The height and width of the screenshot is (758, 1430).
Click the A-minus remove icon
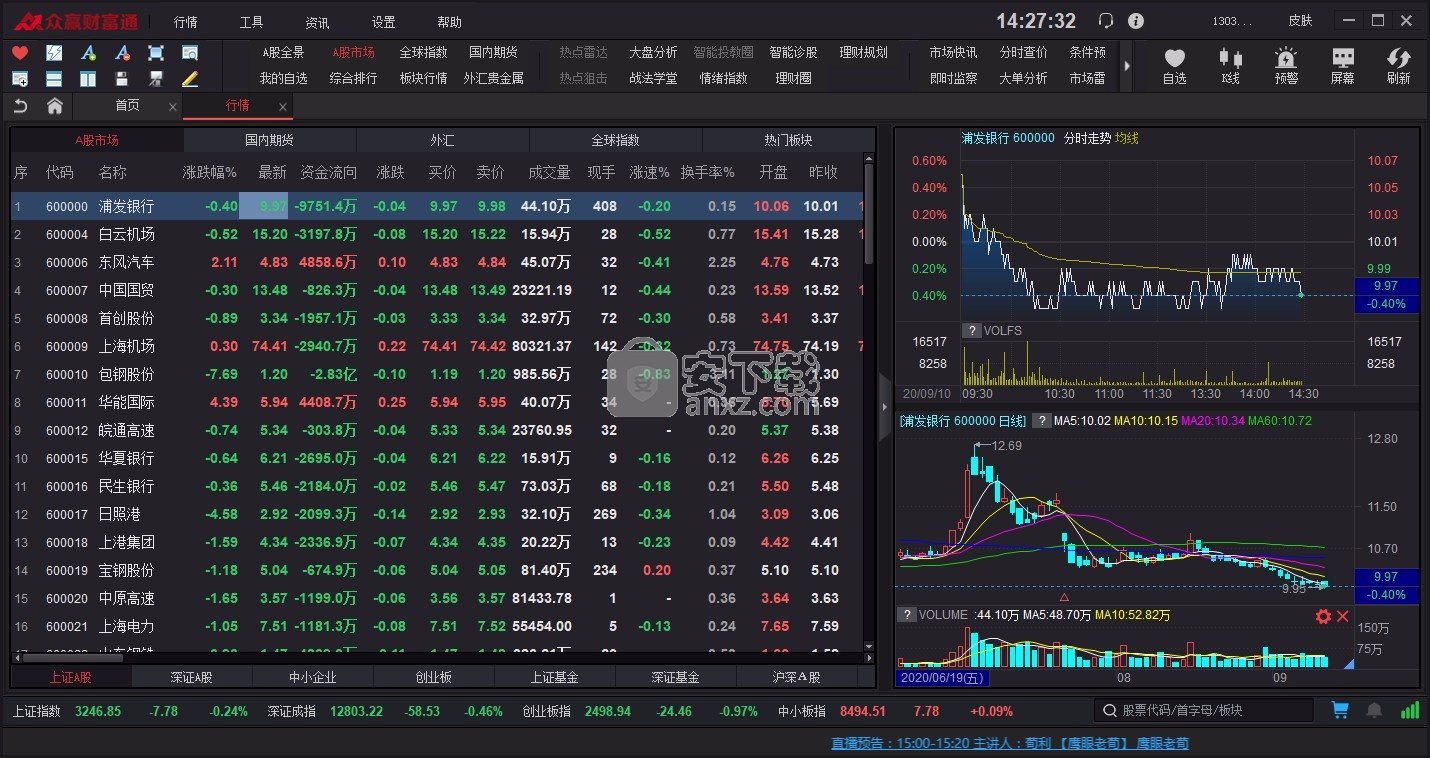pos(122,53)
